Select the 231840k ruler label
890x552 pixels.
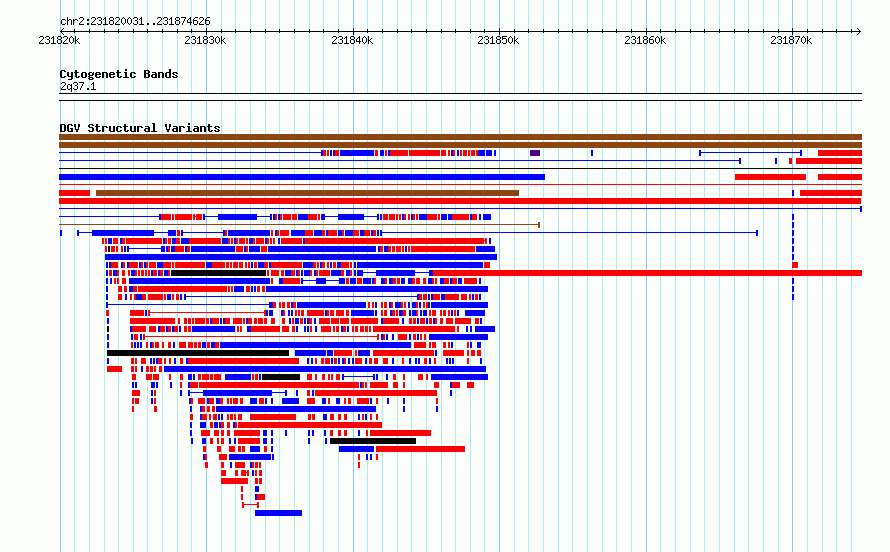[352, 40]
